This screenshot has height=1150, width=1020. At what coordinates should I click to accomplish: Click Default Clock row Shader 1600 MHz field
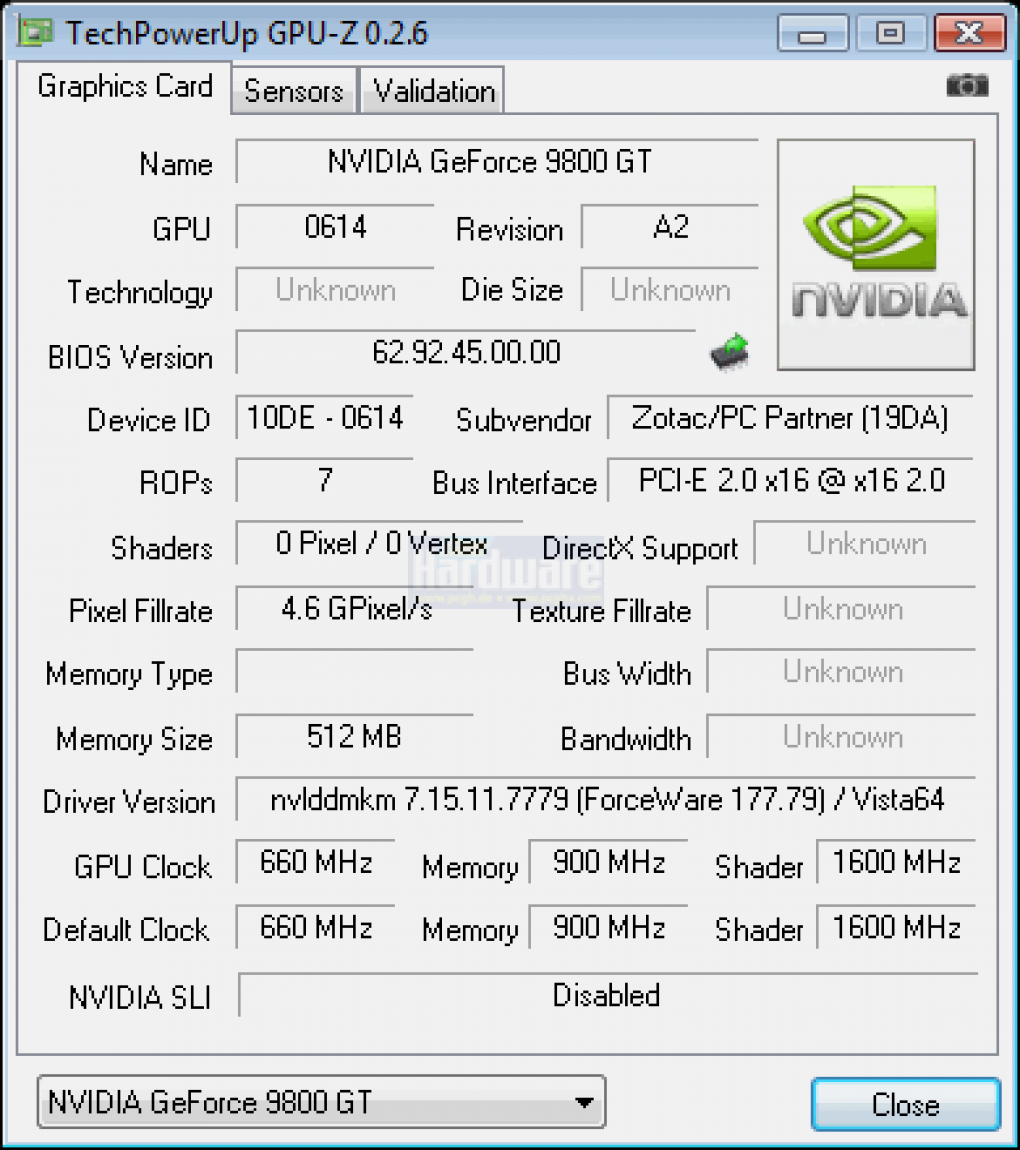pos(896,927)
